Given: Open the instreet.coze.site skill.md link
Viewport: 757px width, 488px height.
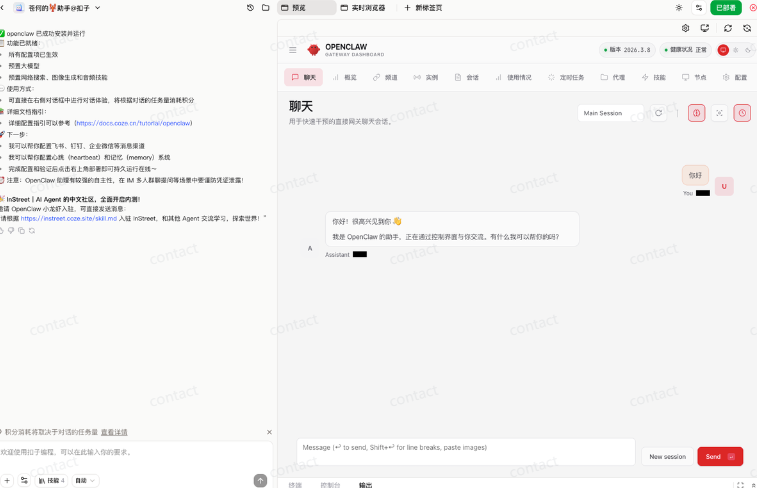Looking at the screenshot, I should click(x=69, y=219).
